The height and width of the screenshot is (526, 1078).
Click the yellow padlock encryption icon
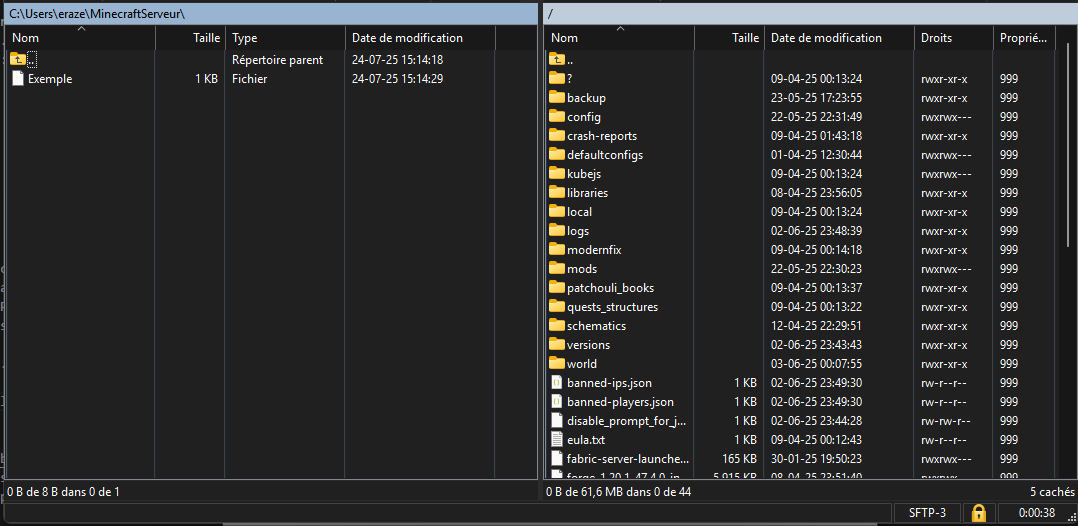tap(978, 512)
